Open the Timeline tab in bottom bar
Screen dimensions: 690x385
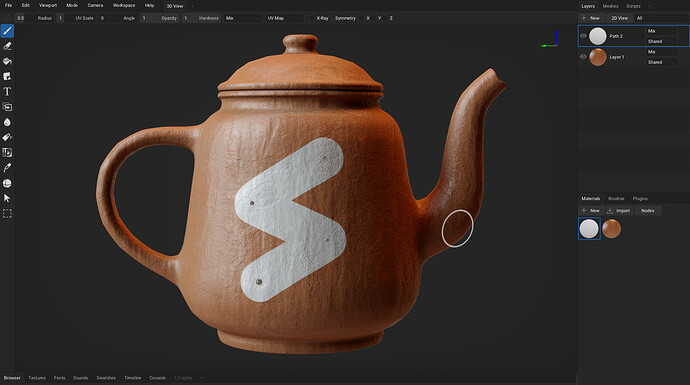click(x=132, y=378)
